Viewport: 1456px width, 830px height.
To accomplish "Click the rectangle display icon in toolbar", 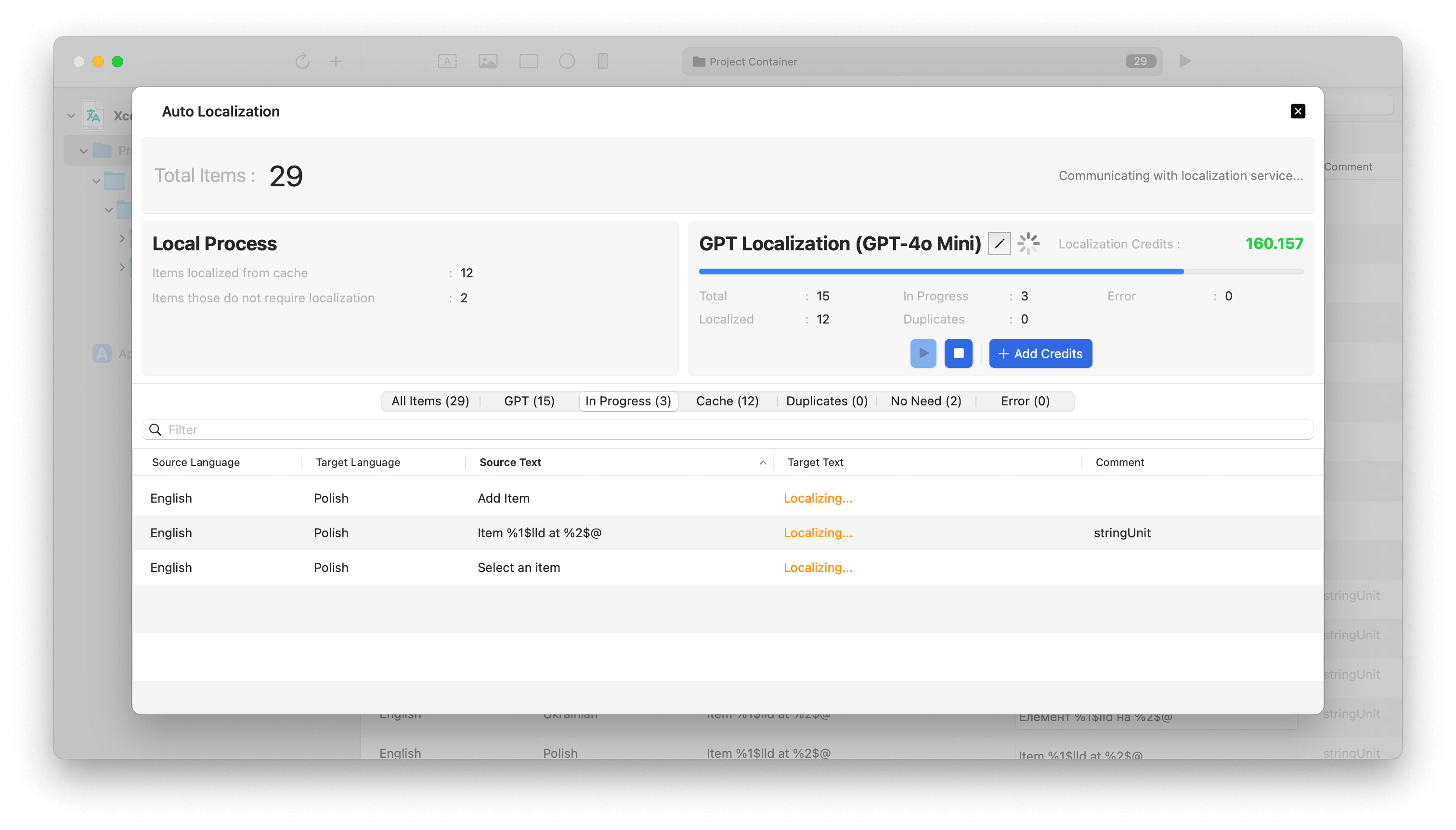I will click(x=529, y=61).
